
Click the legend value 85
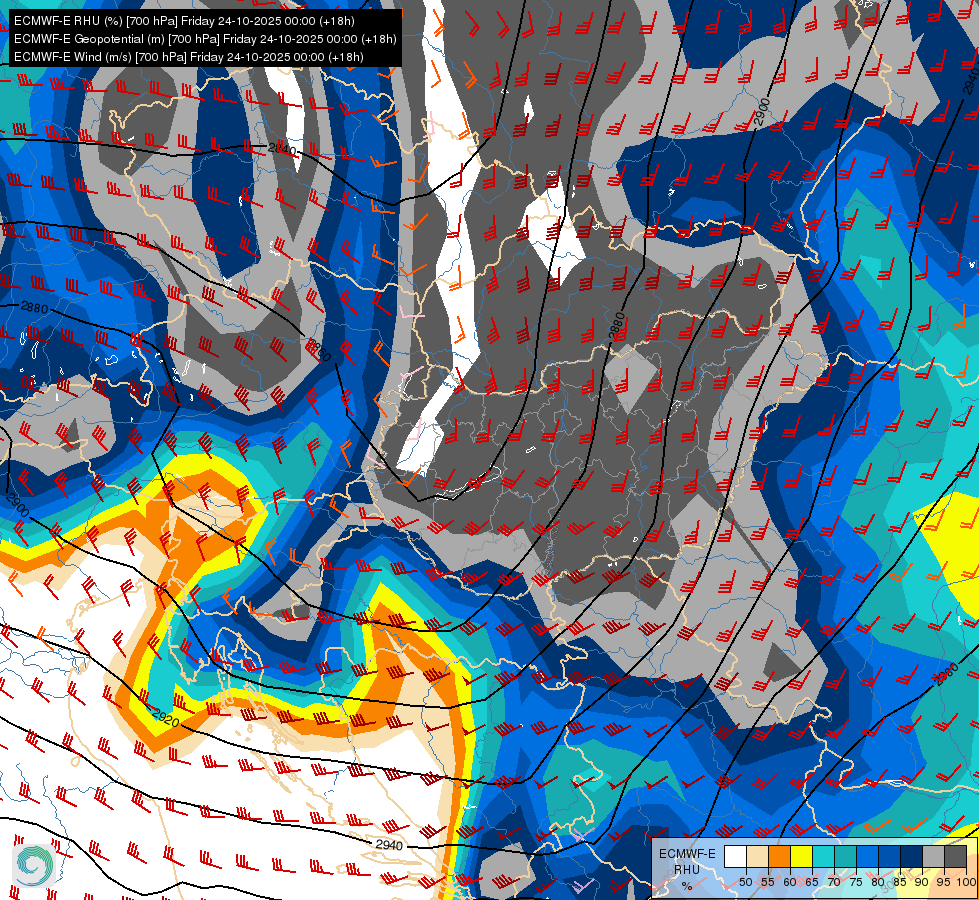[900, 882]
